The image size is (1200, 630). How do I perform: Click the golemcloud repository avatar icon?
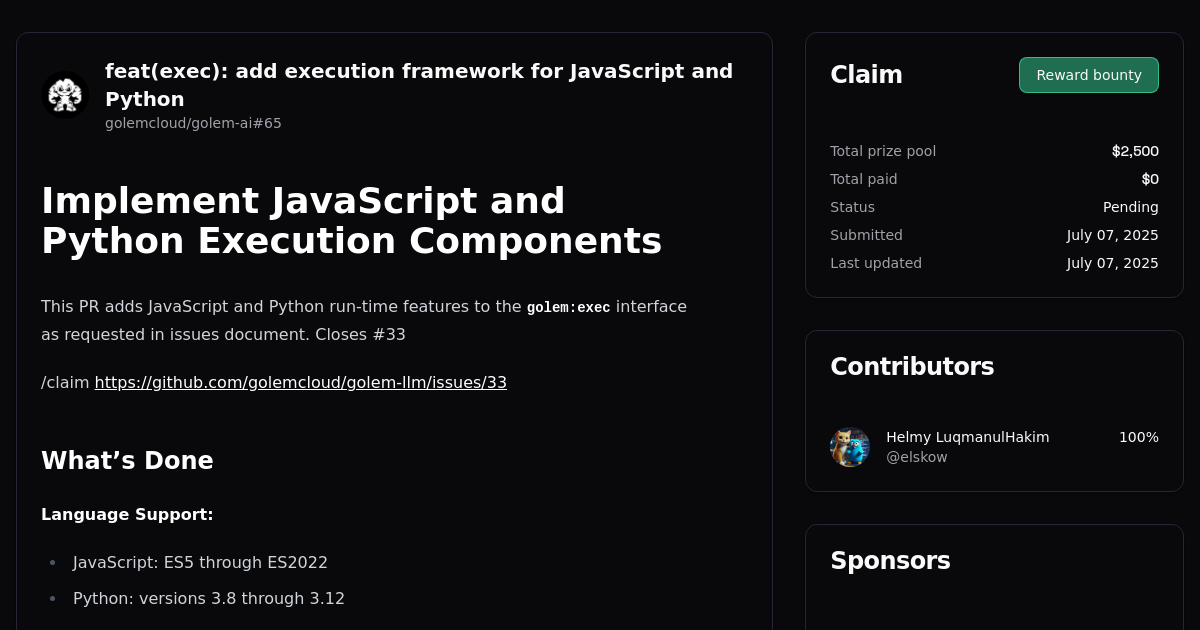65,95
